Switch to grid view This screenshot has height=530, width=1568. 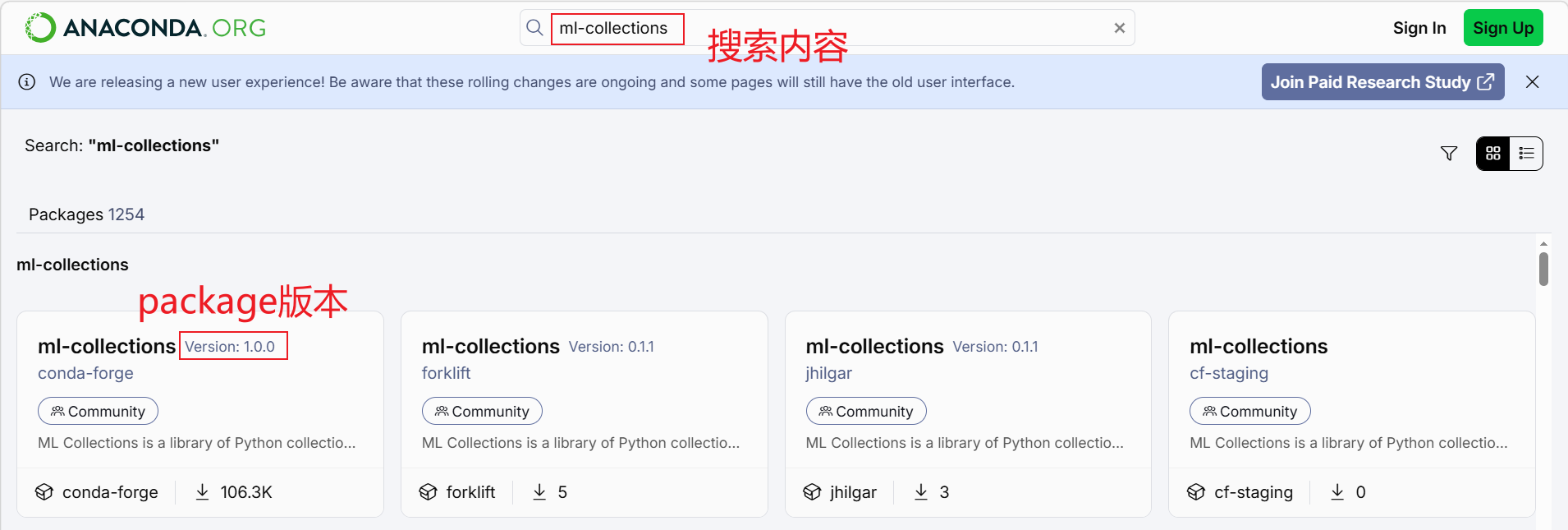(x=1493, y=154)
